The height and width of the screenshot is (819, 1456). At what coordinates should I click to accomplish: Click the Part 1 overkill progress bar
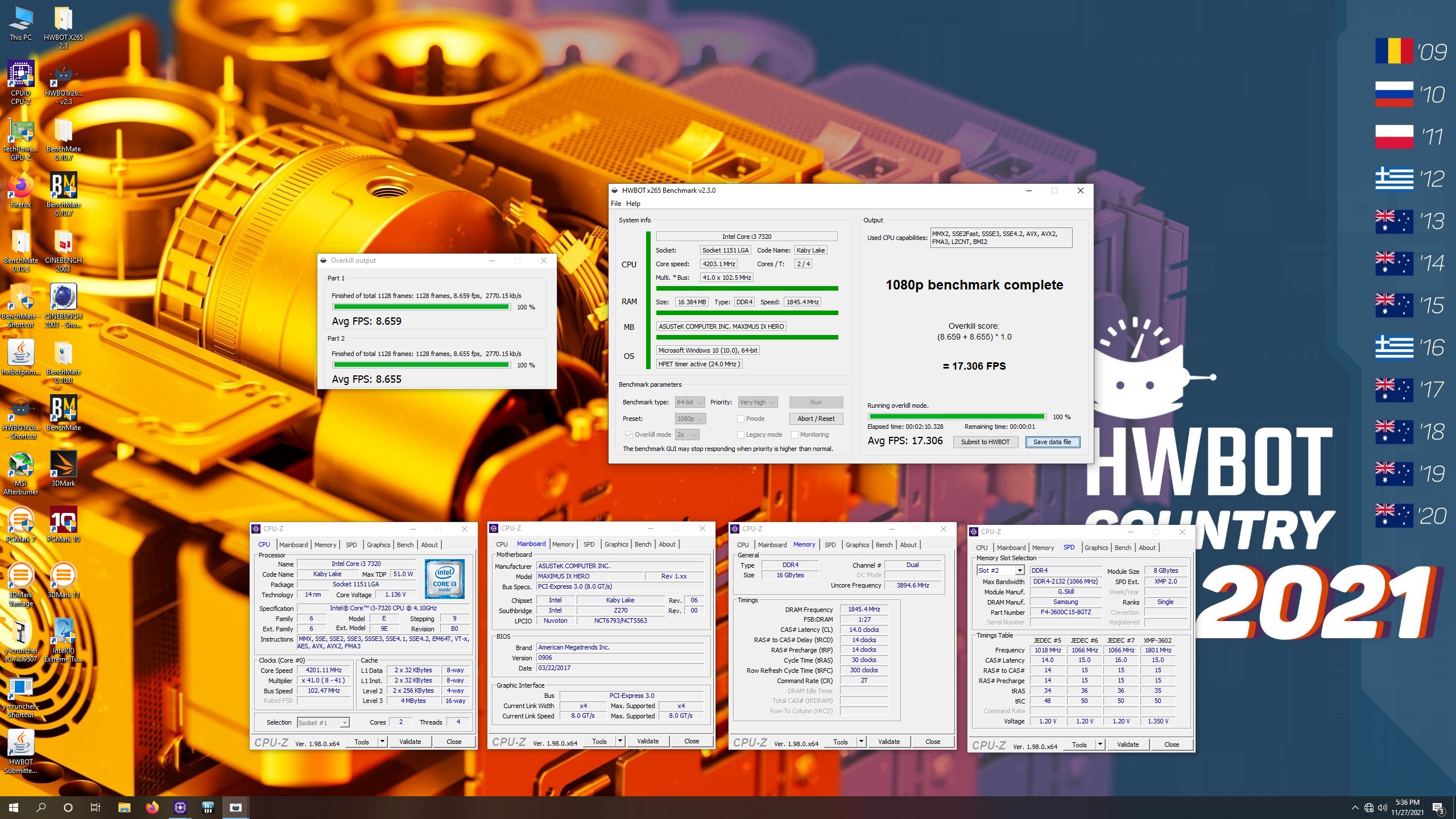coord(421,307)
